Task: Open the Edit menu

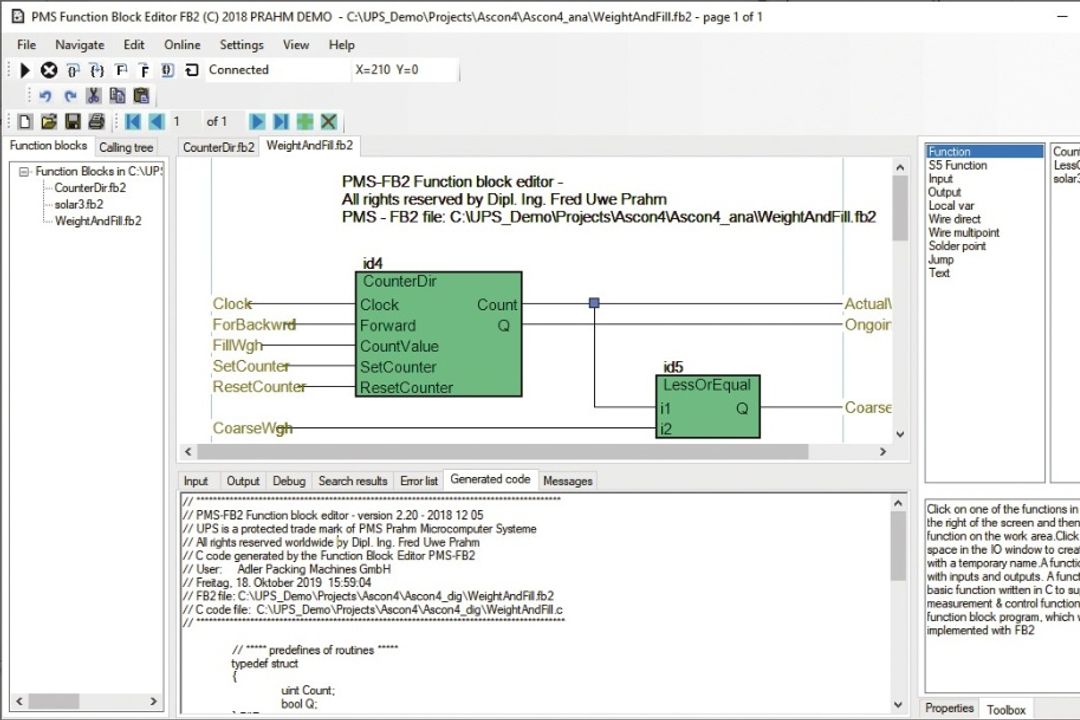Action: [x=134, y=45]
